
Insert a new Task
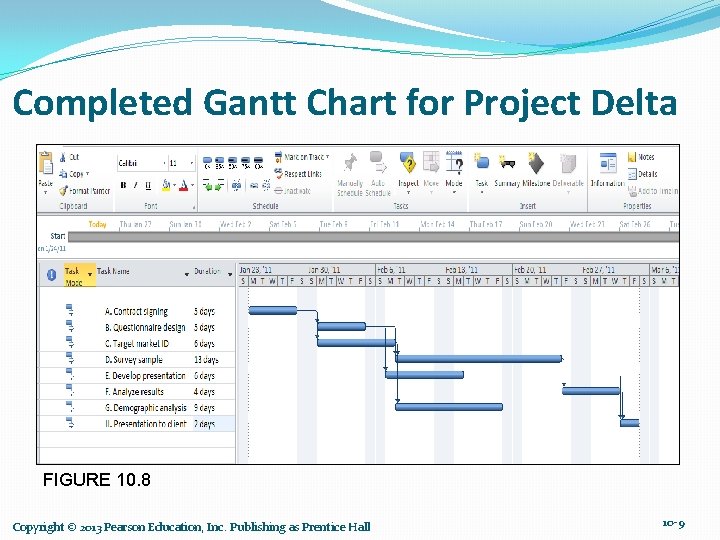pyautogui.click(x=481, y=172)
